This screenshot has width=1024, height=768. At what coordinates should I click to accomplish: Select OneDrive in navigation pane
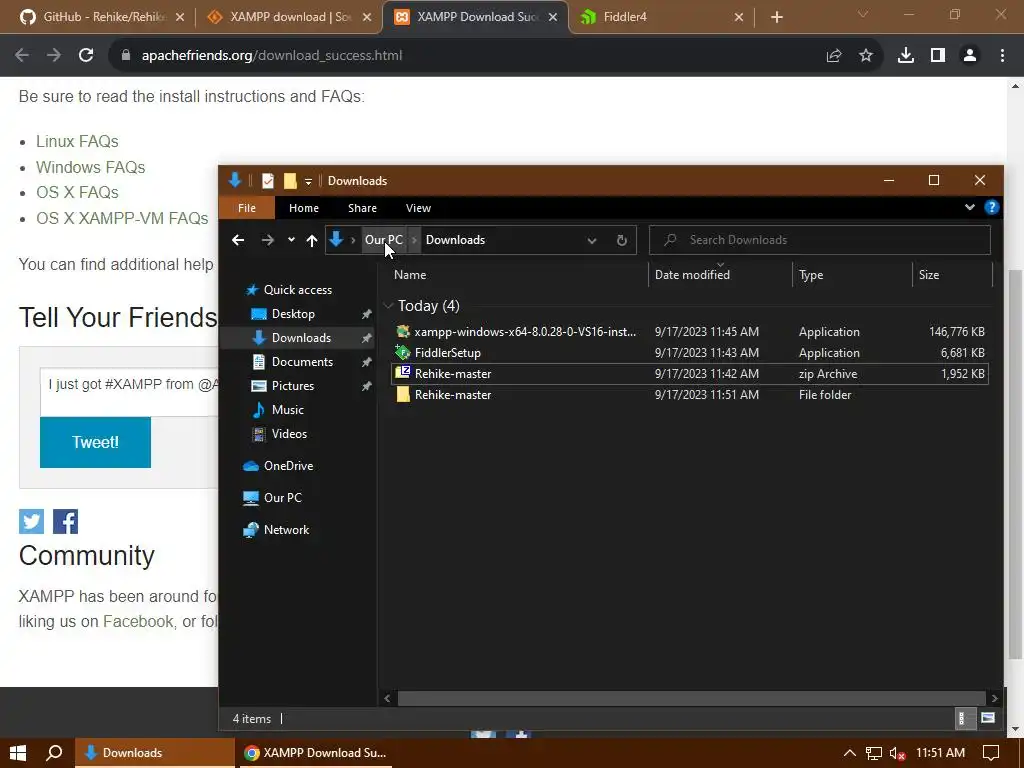coord(288,466)
